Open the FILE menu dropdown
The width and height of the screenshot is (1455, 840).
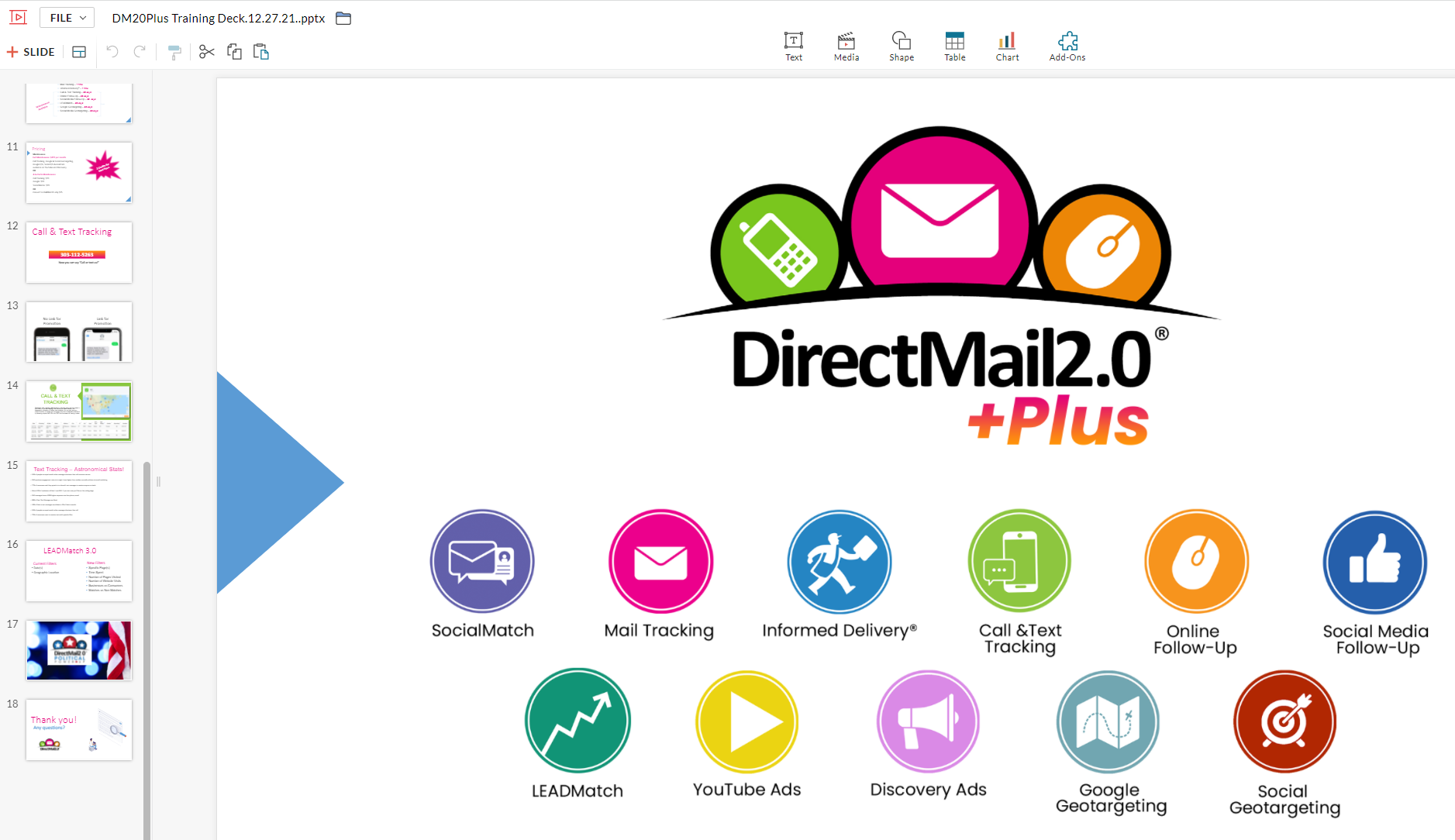[x=67, y=18]
